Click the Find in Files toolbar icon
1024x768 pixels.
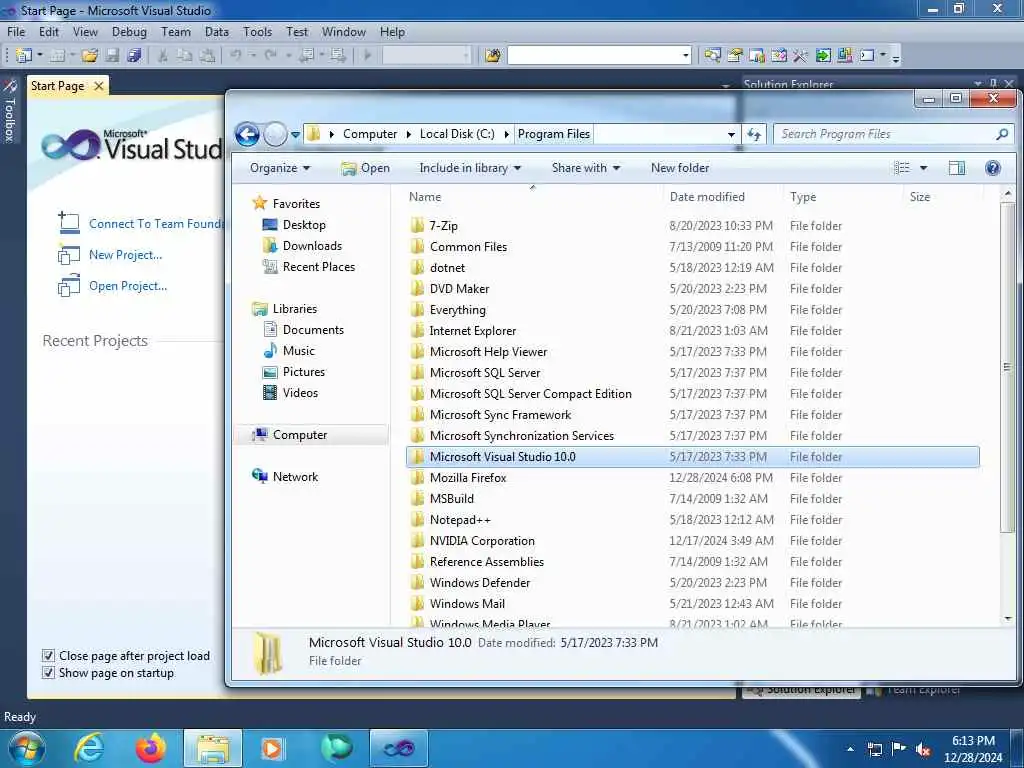pos(493,56)
